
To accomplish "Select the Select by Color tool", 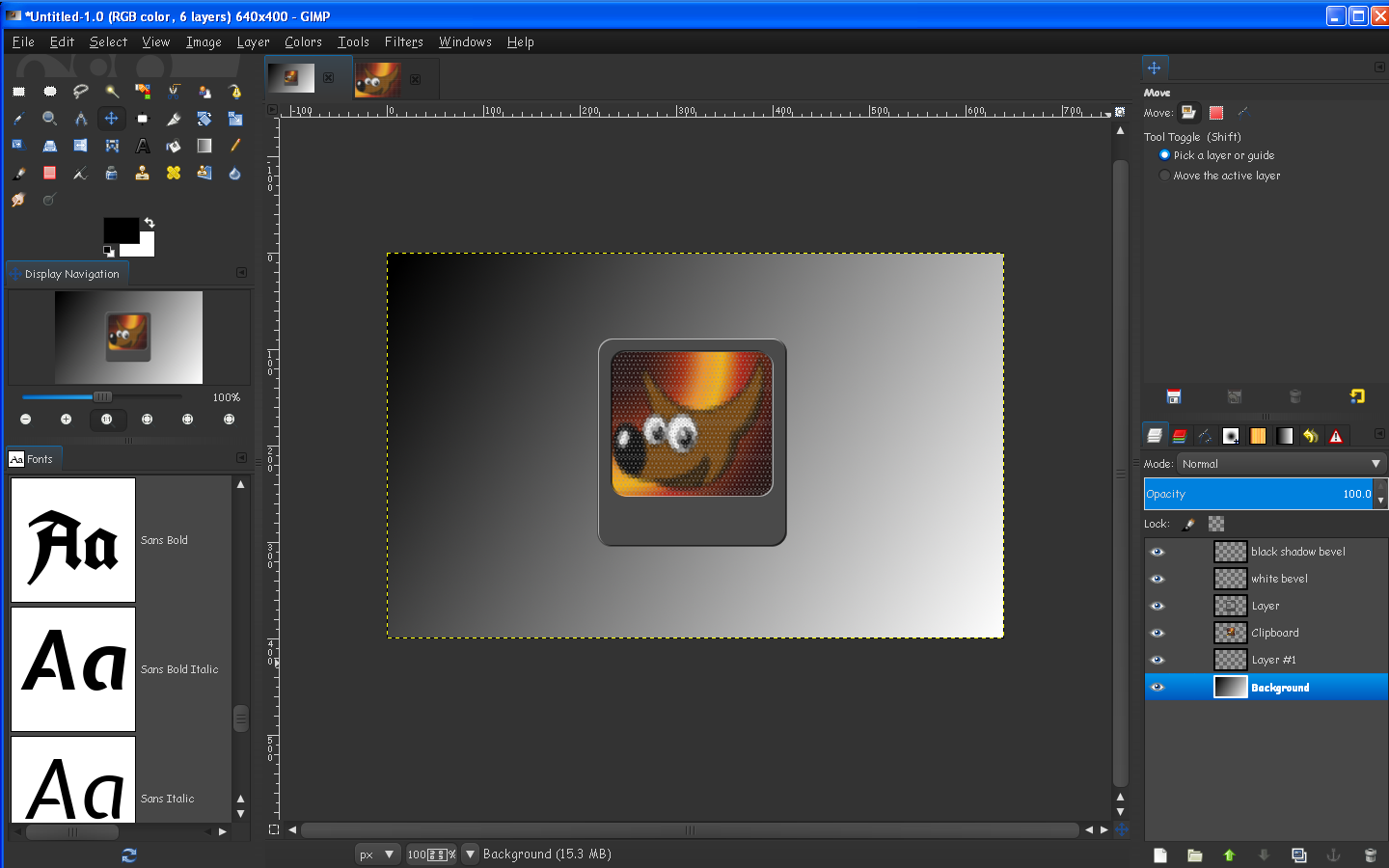I will point(143,92).
